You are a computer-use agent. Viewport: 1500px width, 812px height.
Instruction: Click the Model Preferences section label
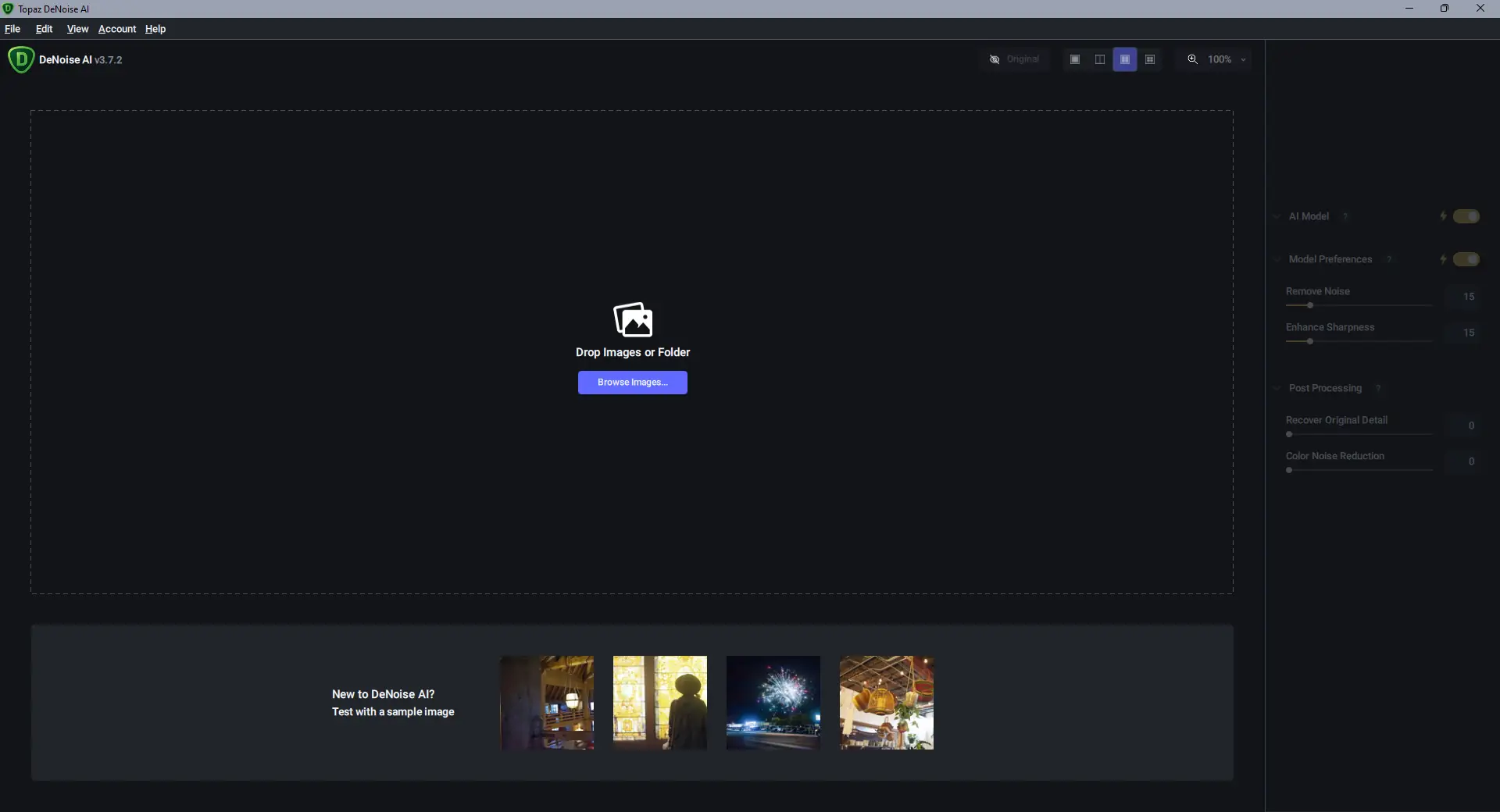pos(1330,259)
